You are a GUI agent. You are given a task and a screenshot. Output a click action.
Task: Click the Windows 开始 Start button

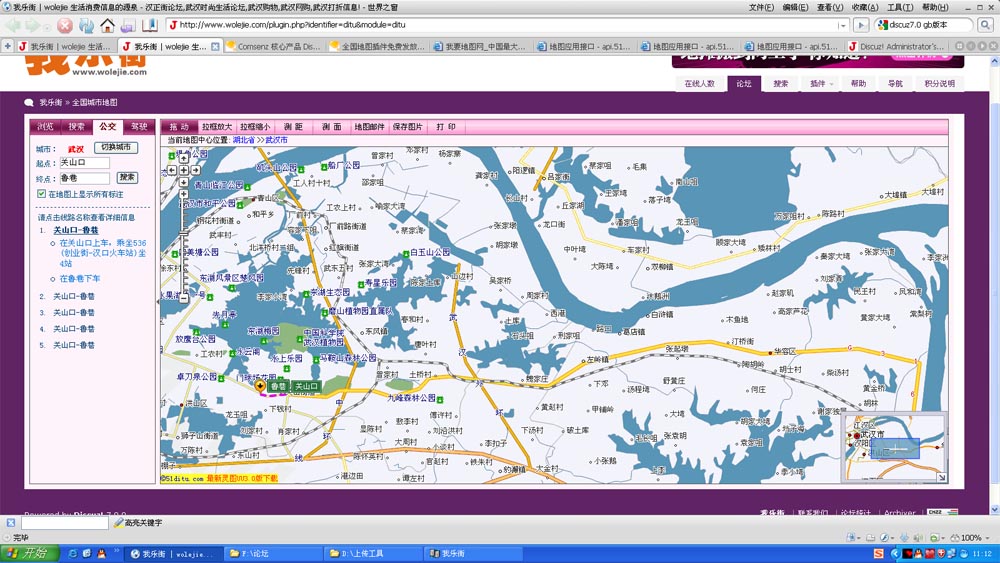point(30,553)
